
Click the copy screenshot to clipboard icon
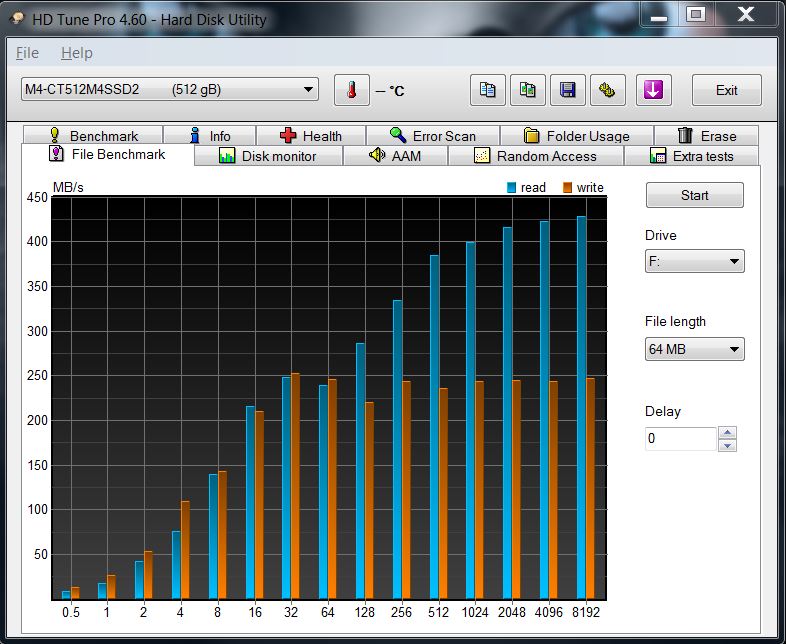(527, 90)
